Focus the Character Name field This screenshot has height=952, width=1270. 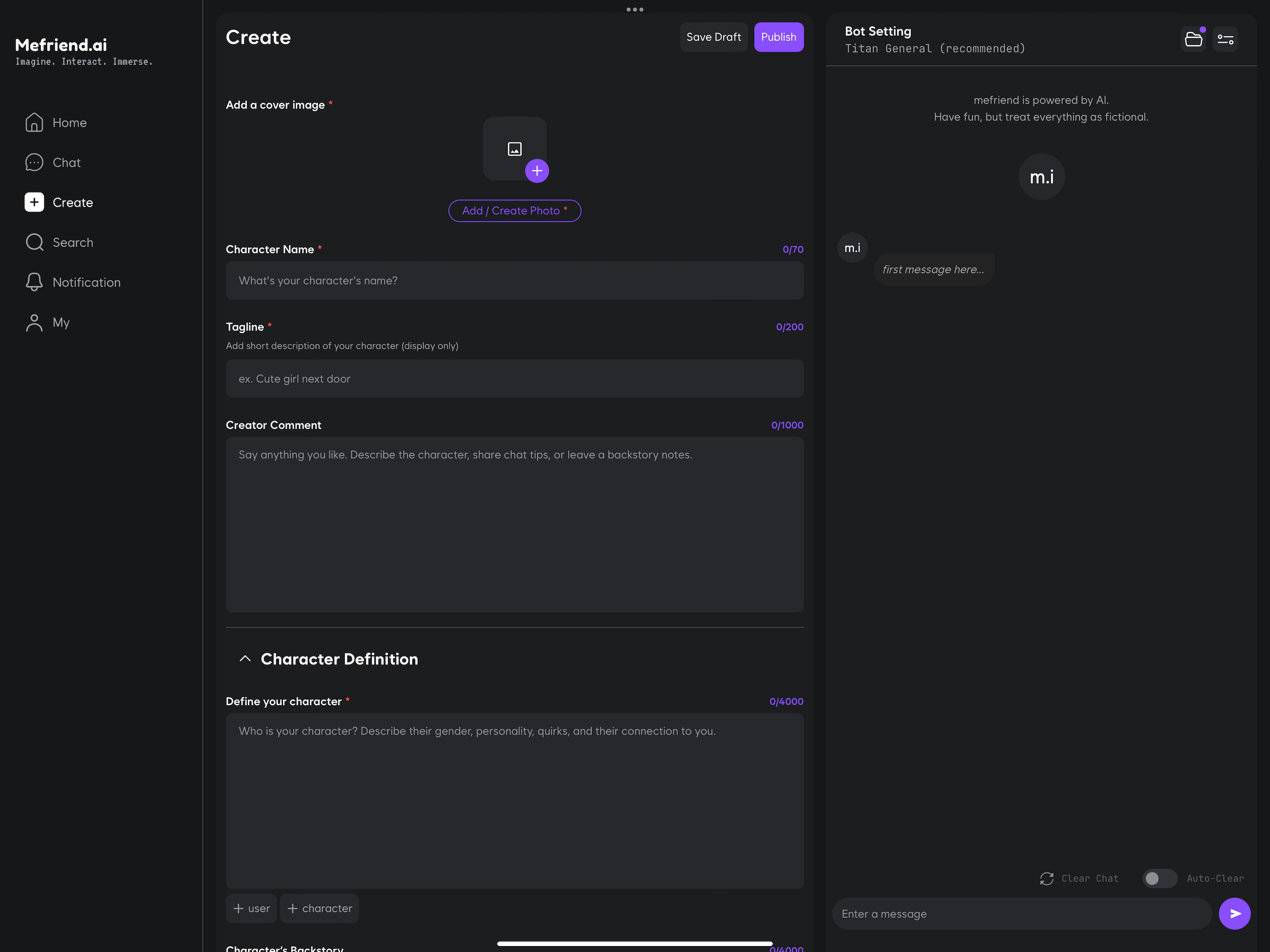click(x=515, y=280)
